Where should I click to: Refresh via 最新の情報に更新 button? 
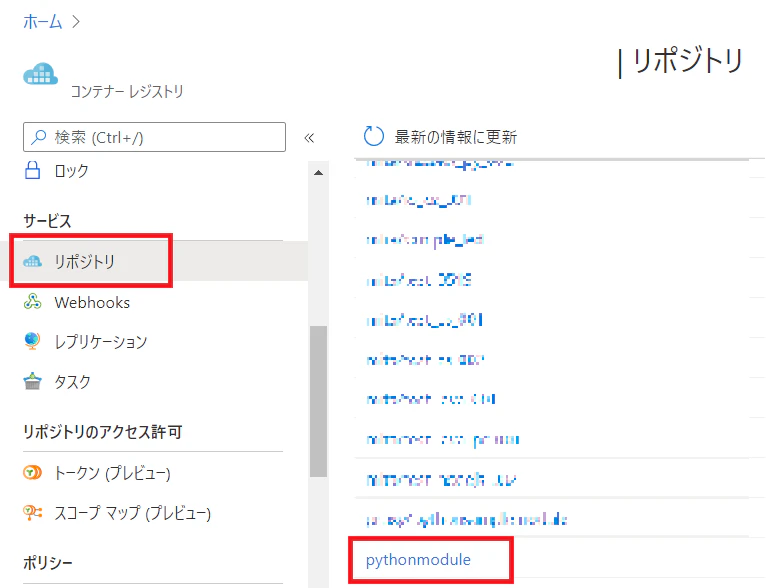(440, 137)
